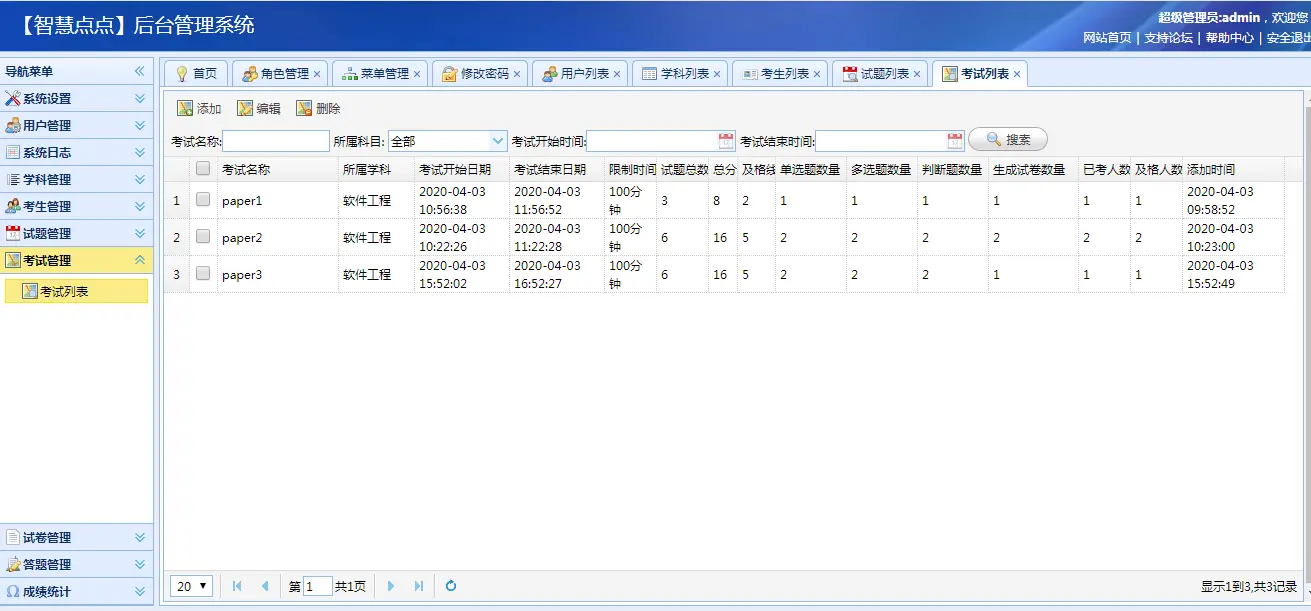
Task: Sort by 考试名称 column header
Action: (x=278, y=169)
